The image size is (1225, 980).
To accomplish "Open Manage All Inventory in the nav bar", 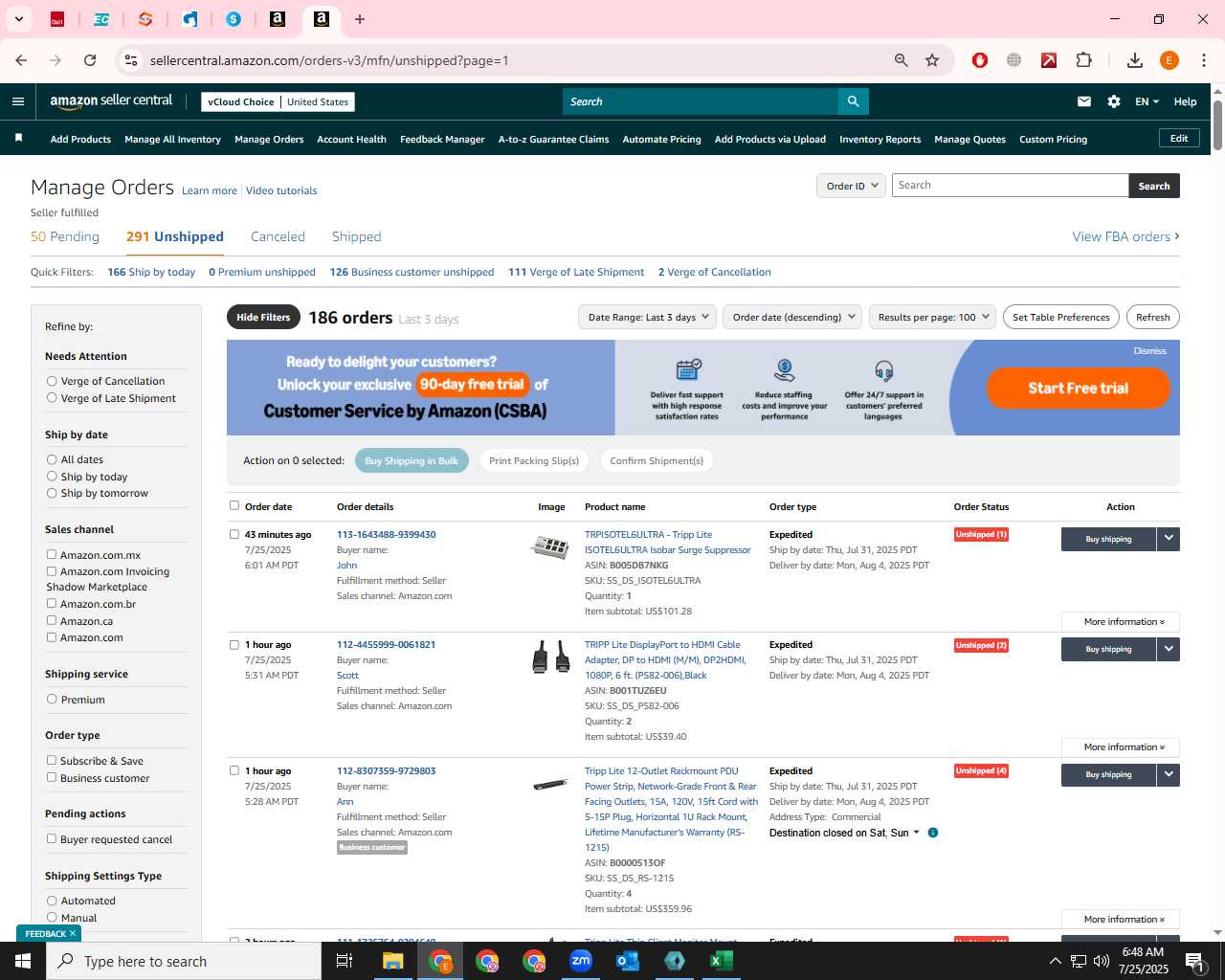I will coord(172,139).
